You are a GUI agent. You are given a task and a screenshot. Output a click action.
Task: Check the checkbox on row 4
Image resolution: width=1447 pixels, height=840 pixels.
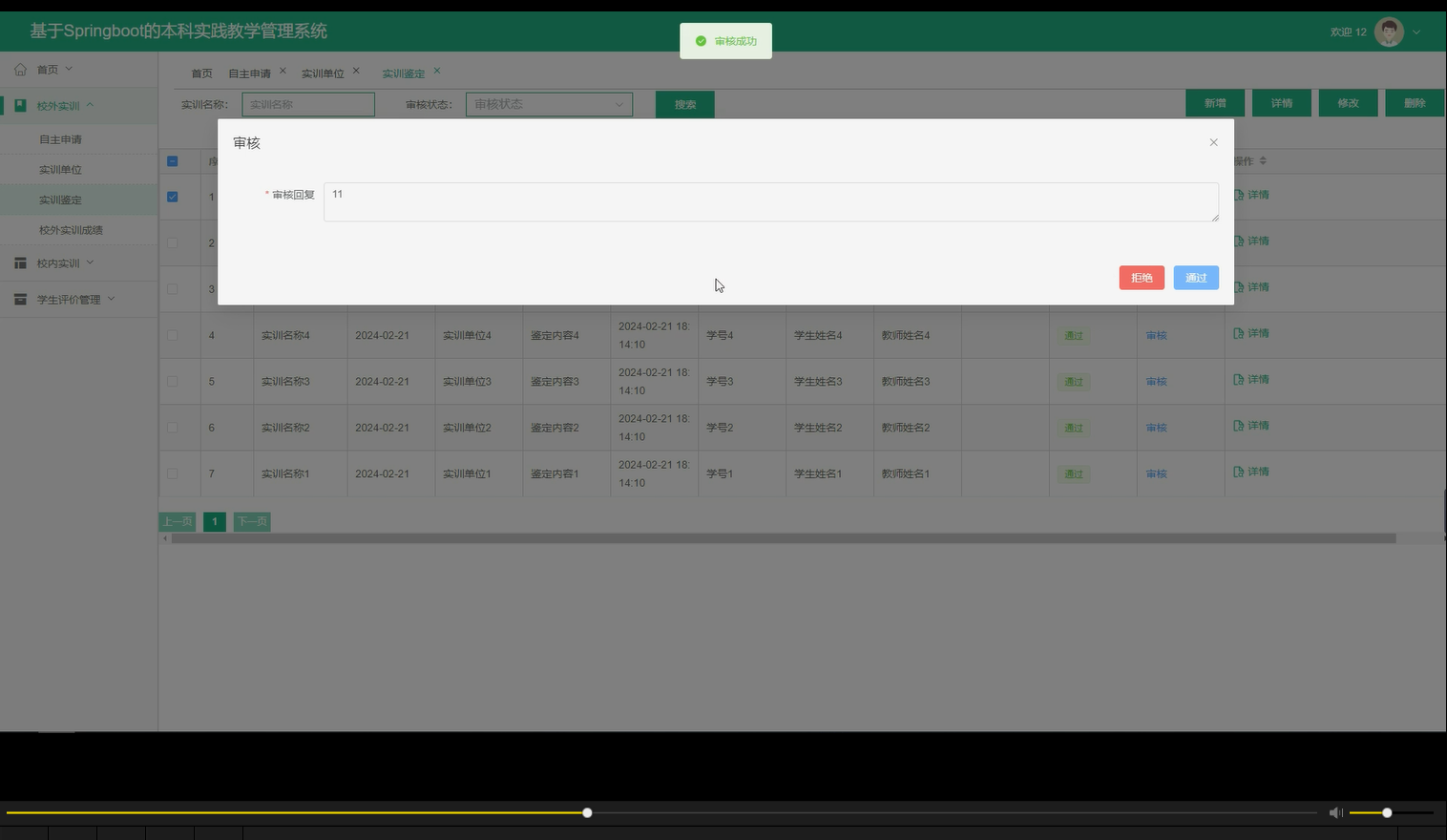[173, 335]
